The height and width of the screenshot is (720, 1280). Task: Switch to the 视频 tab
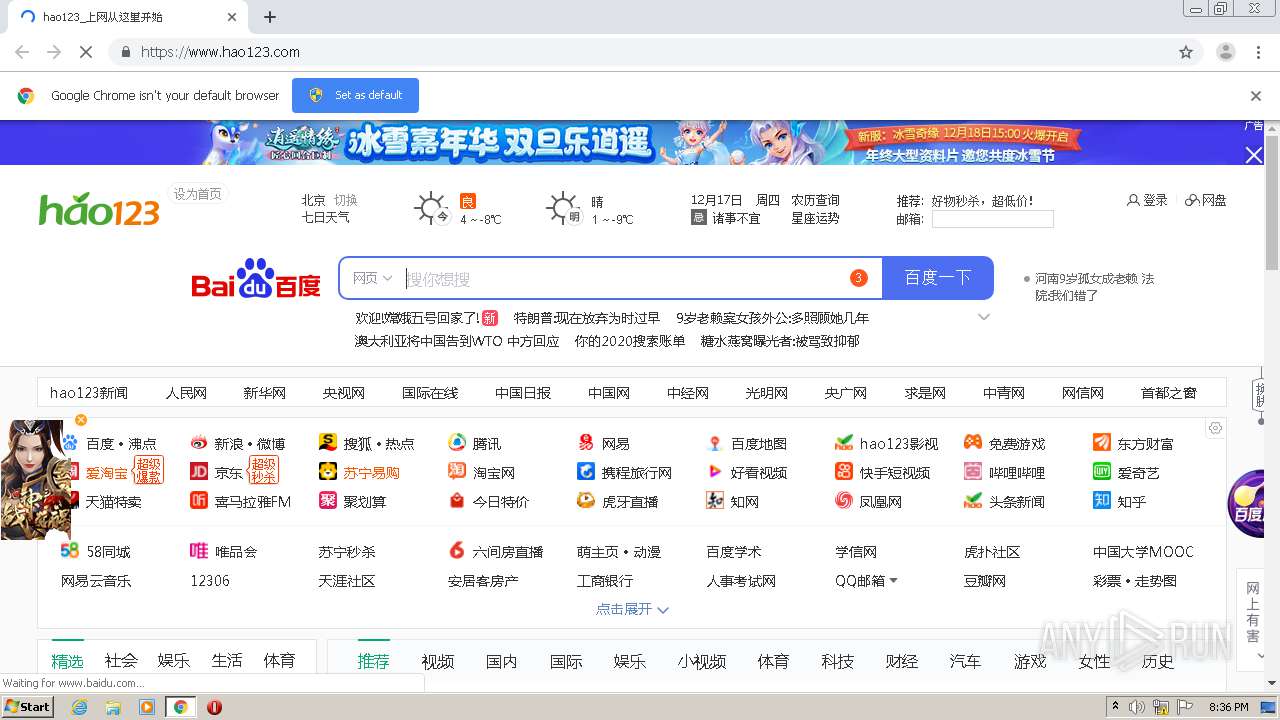pyautogui.click(x=438, y=661)
